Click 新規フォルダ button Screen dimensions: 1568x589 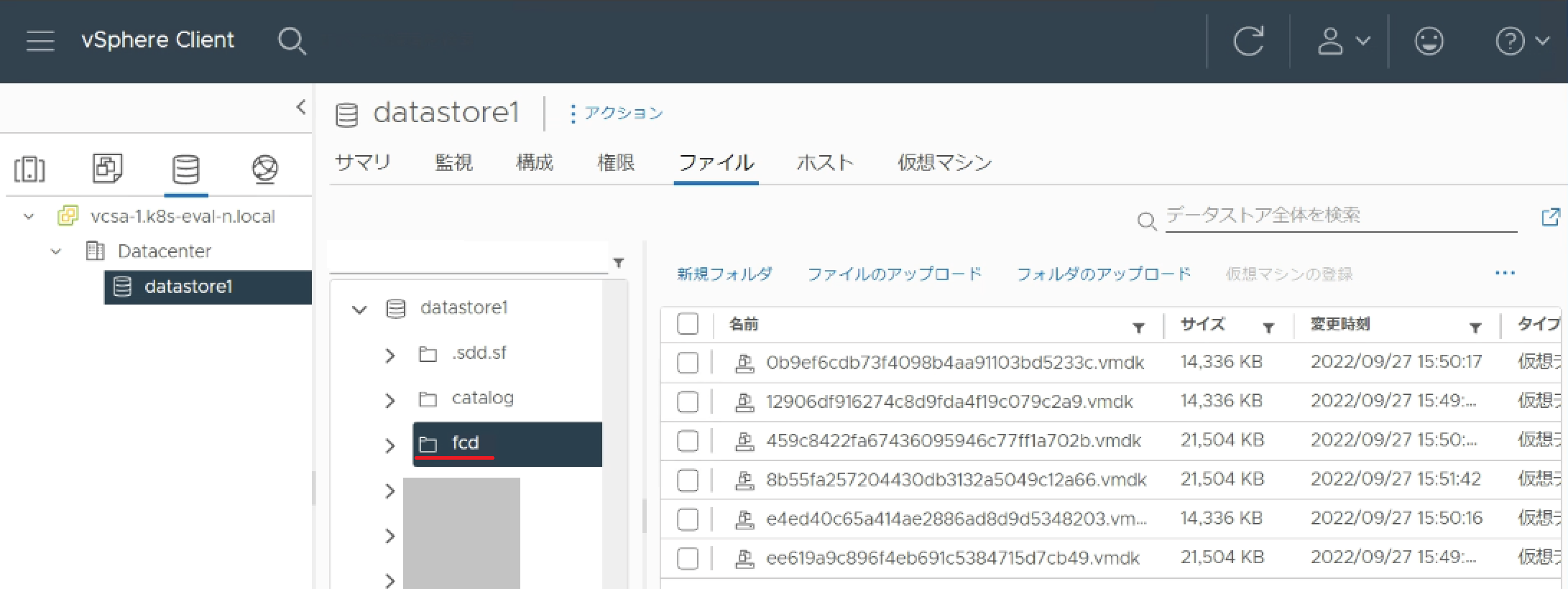point(724,274)
